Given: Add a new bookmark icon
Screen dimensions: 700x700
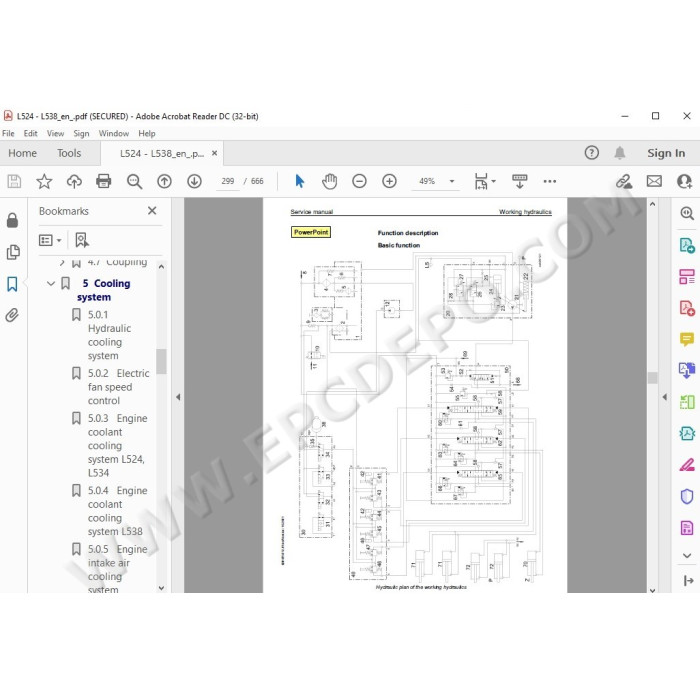Looking at the screenshot, I should coord(82,240).
